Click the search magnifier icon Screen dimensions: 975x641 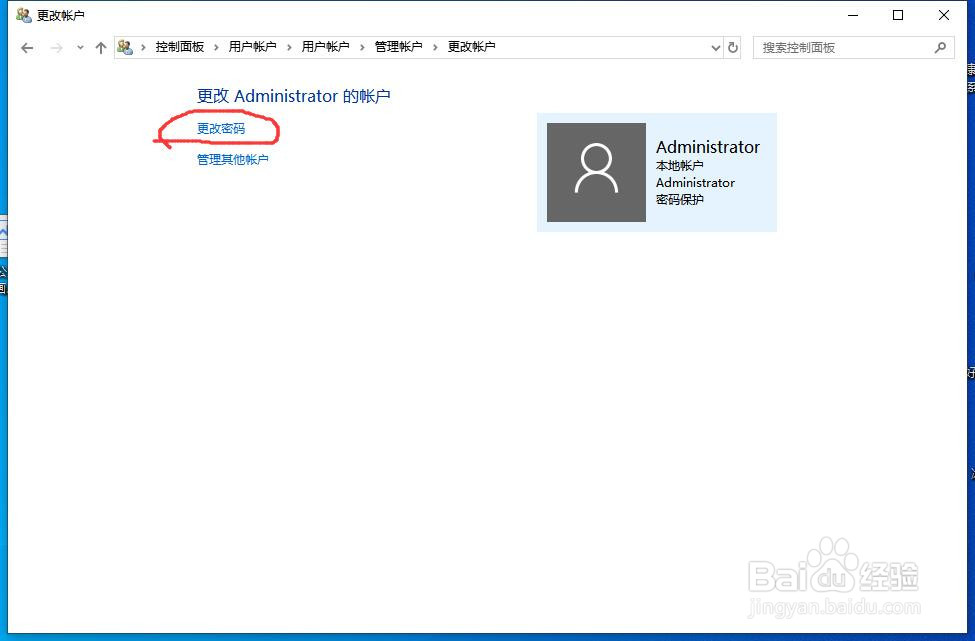tap(940, 47)
